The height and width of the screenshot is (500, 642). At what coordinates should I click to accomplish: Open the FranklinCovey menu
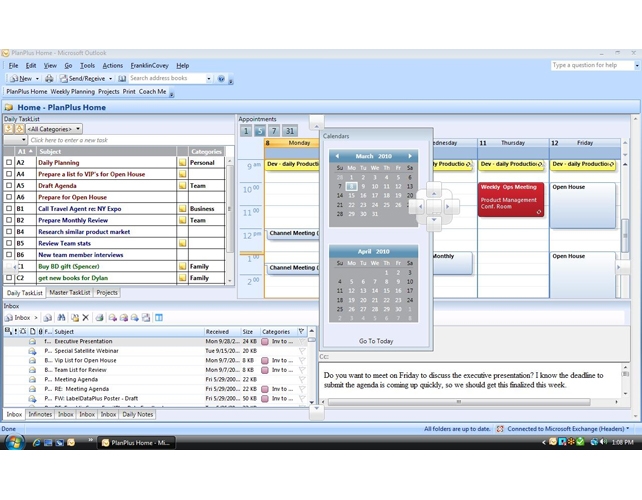(149, 66)
